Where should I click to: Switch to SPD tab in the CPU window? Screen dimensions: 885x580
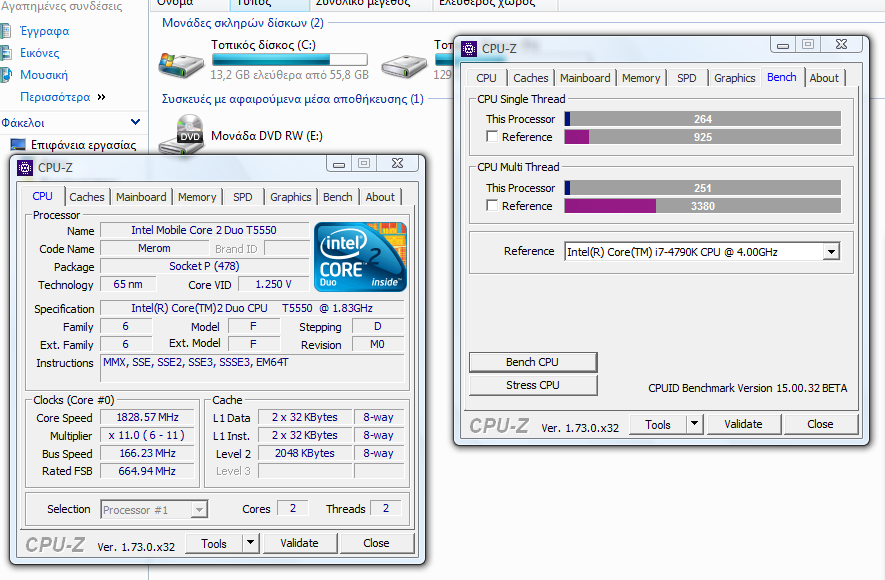click(243, 197)
